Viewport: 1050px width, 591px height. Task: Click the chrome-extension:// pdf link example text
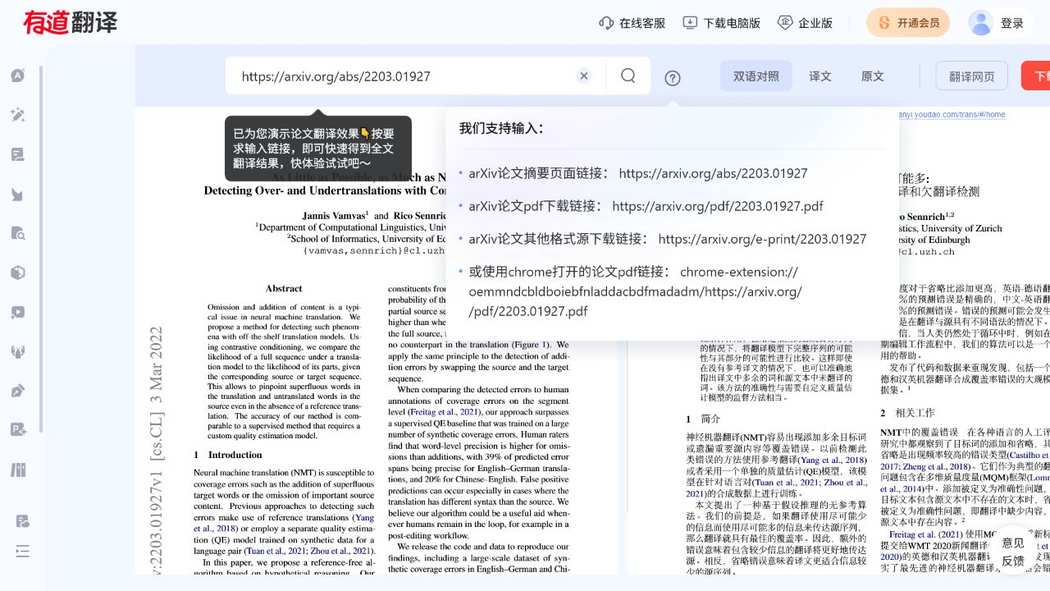(x=635, y=292)
